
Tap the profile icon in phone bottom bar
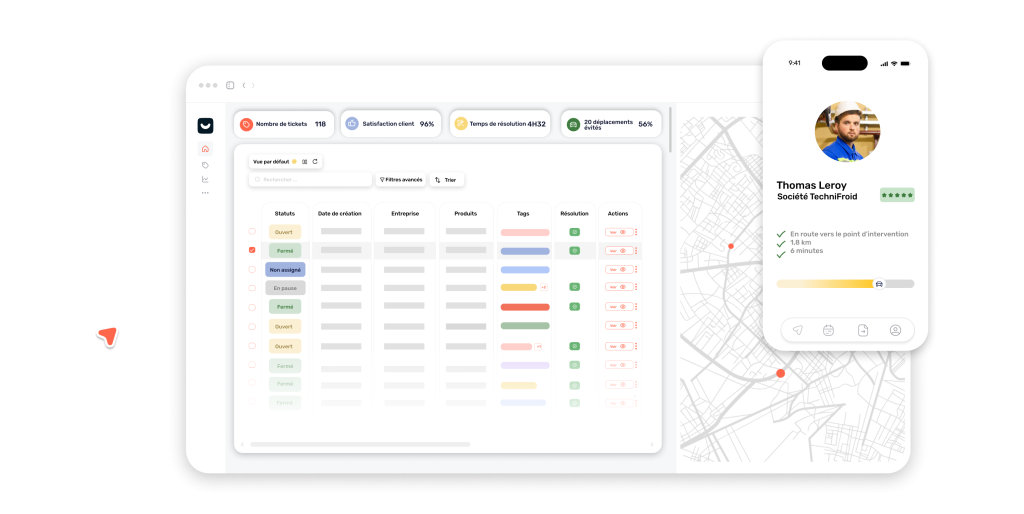(x=895, y=330)
